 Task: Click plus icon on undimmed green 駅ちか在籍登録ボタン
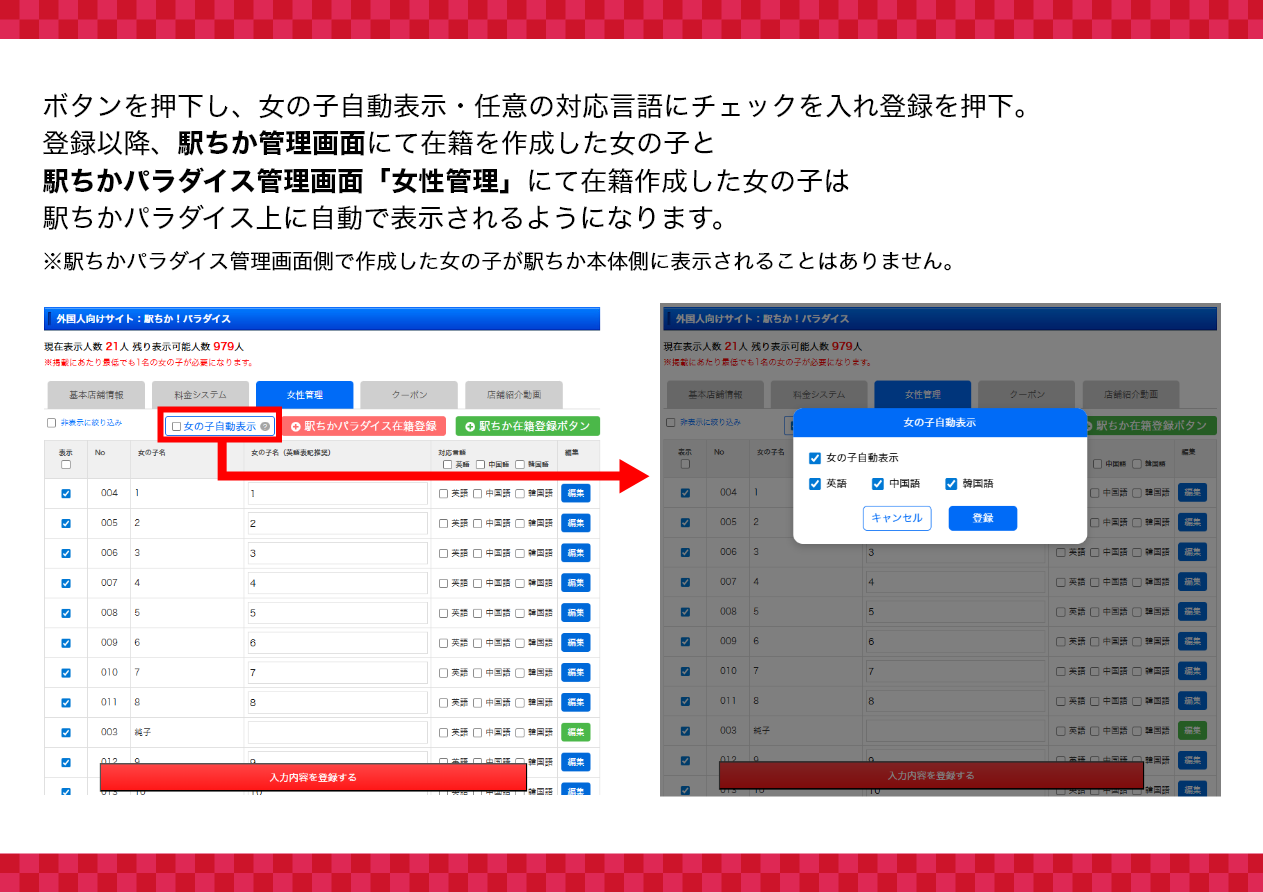tap(470, 426)
